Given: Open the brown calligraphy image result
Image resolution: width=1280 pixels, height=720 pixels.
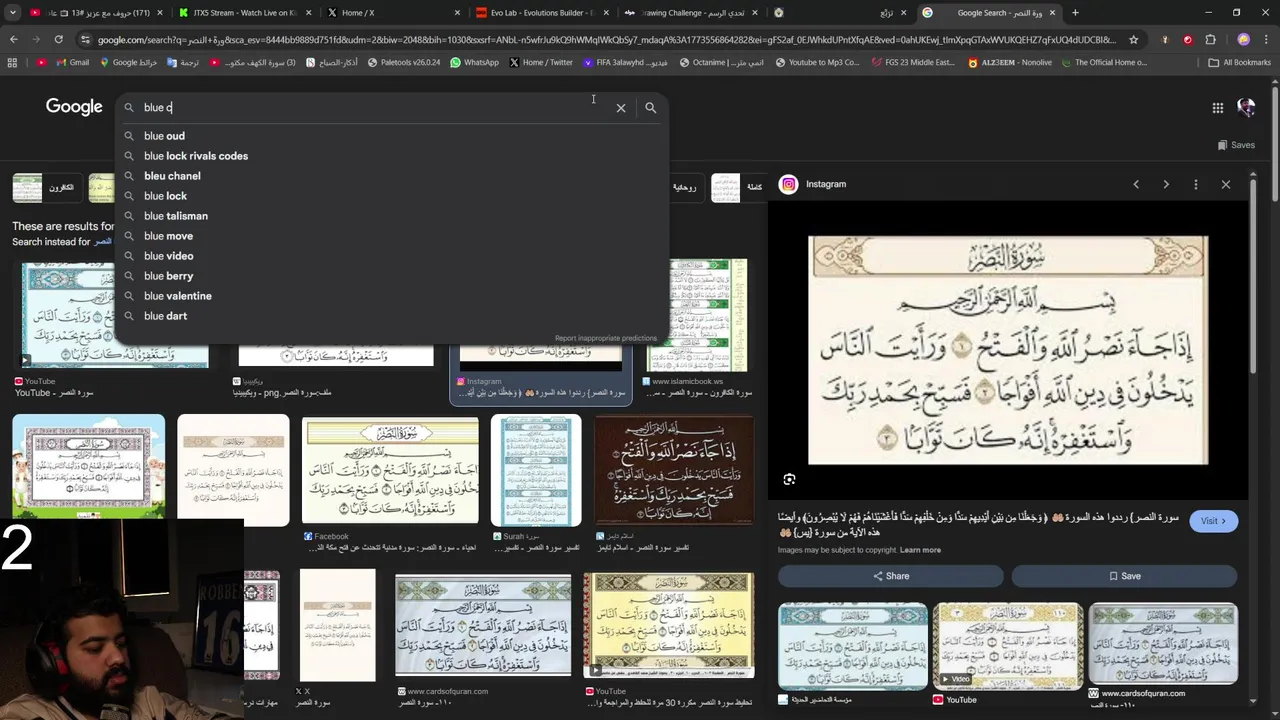Looking at the screenshot, I should click(x=674, y=470).
